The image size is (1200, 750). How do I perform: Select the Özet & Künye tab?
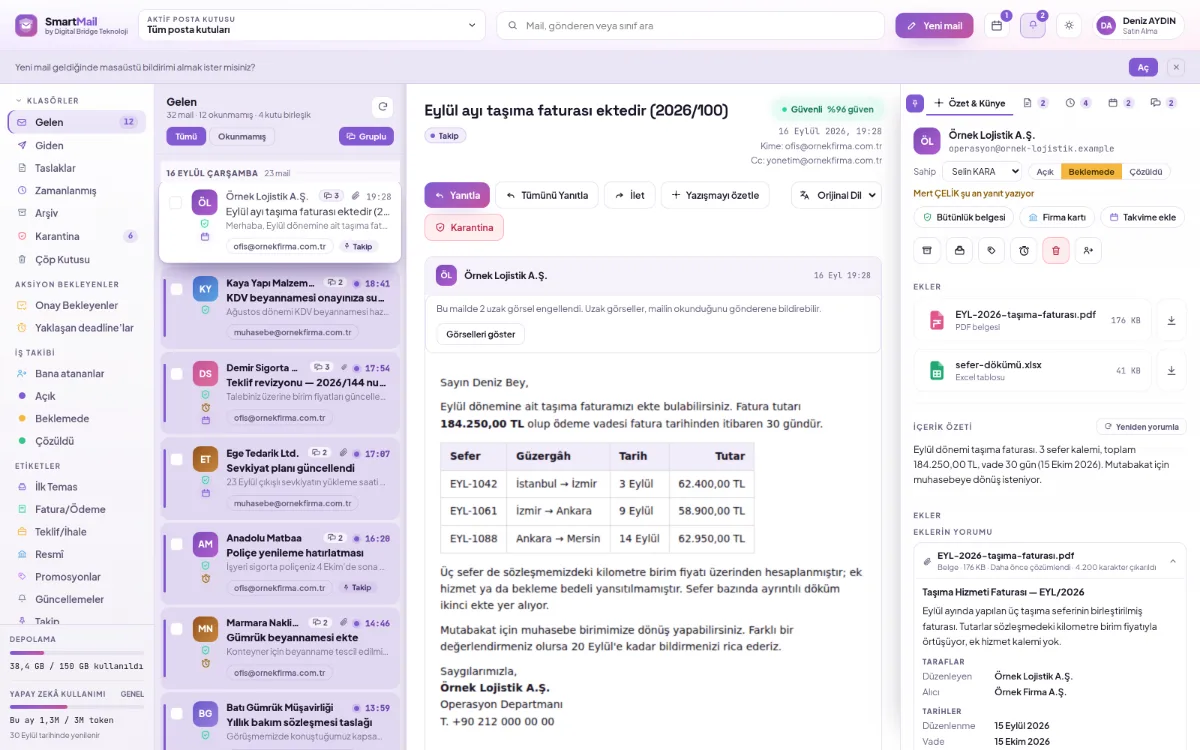969,103
